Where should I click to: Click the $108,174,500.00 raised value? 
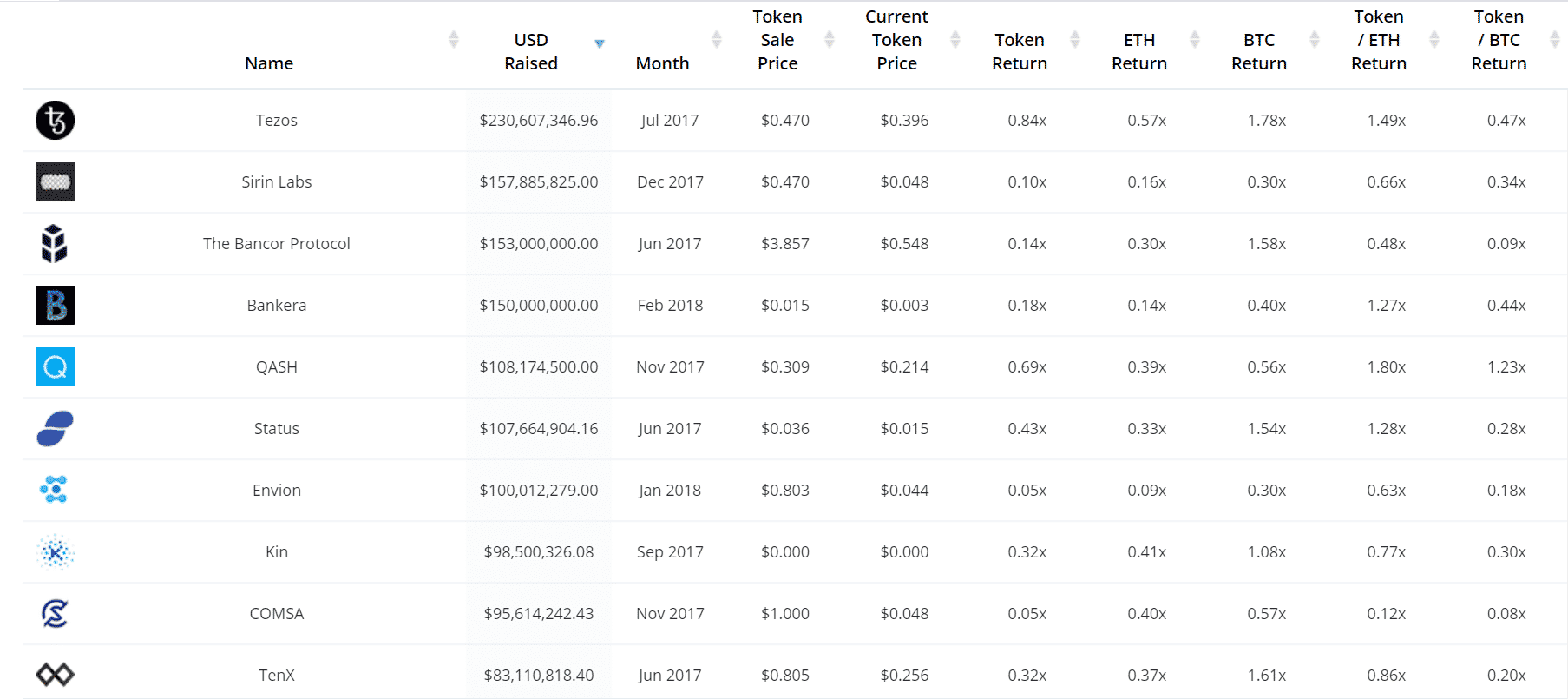point(539,367)
